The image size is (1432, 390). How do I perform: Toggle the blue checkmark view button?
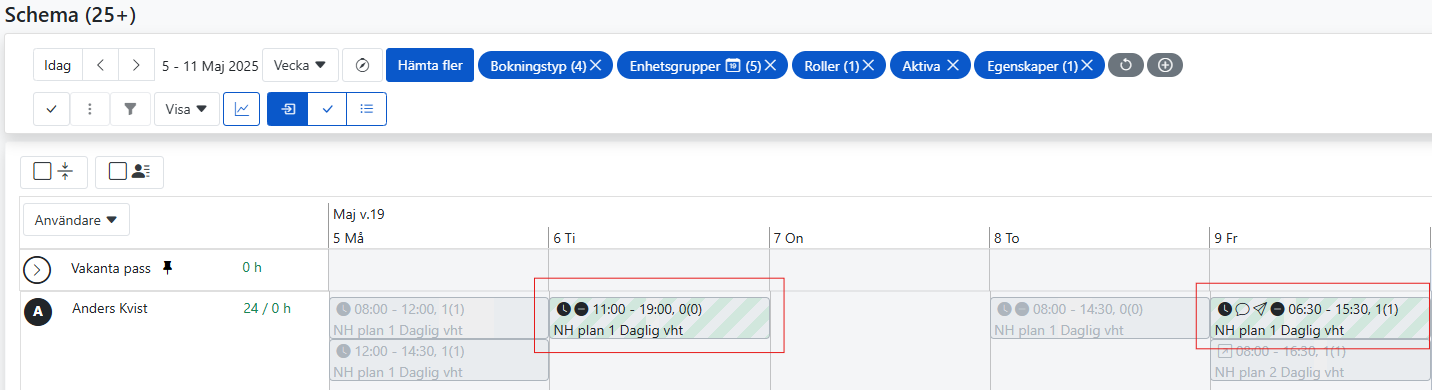[327, 109]
